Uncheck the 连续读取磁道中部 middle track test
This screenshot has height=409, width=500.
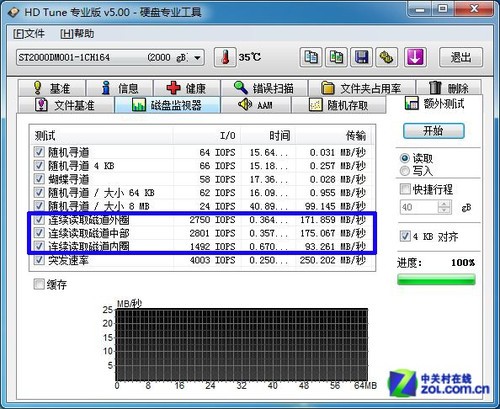39,233
